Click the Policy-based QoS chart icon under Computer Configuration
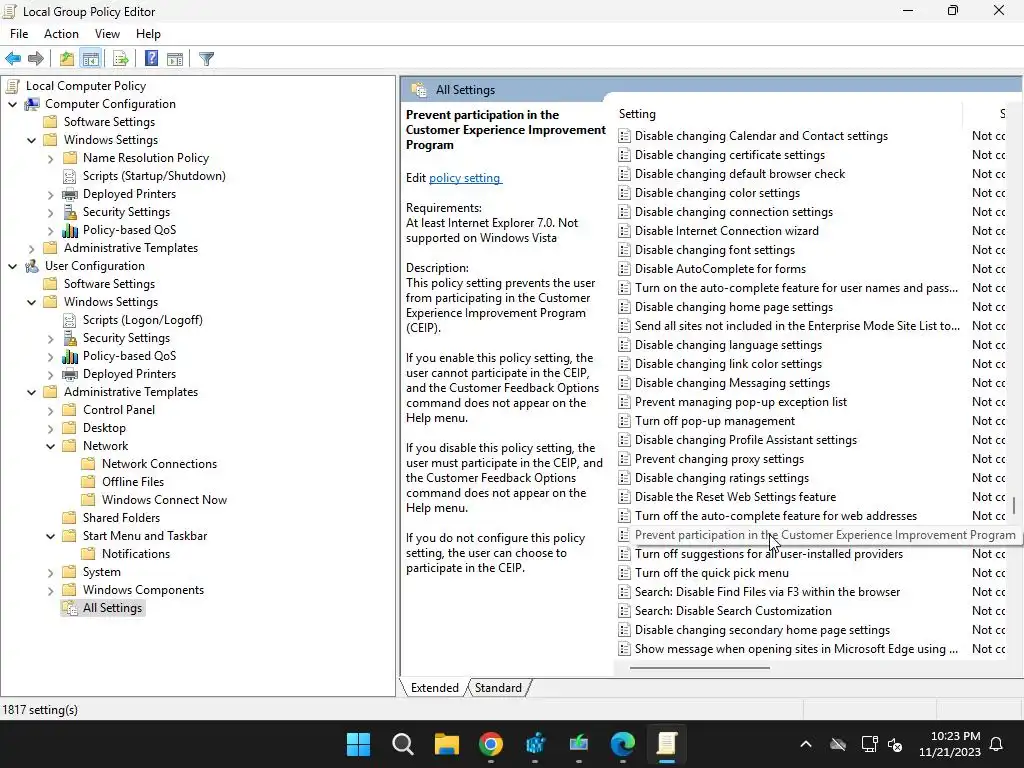1024x768 pixels. [x=70, y=230]
